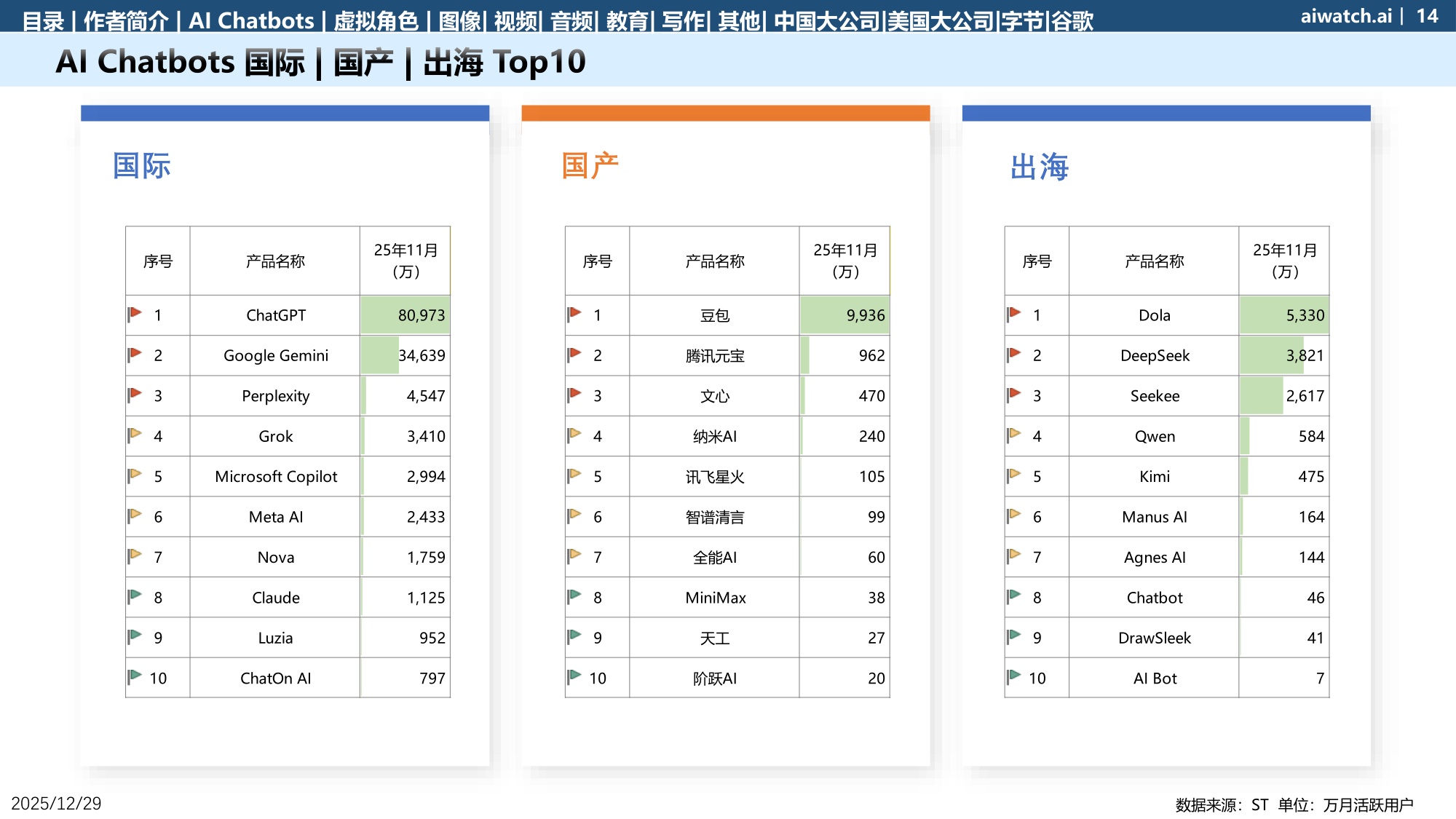
Task: Click the green flag in ChatOn AI row
Action: (x=135, y=676)
